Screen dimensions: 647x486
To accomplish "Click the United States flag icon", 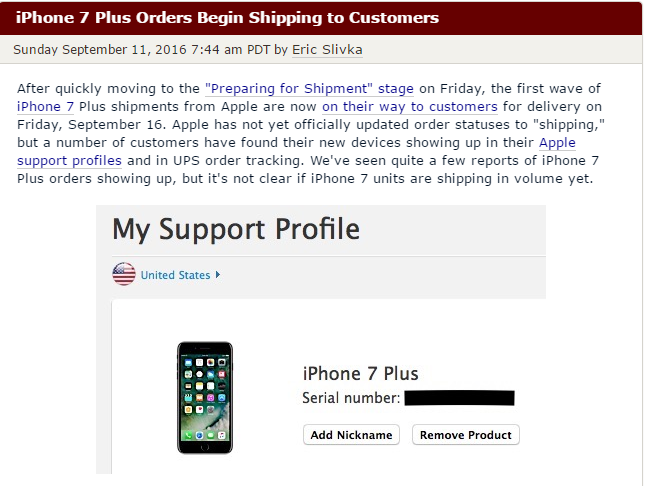I will click(x=124, y=274).
